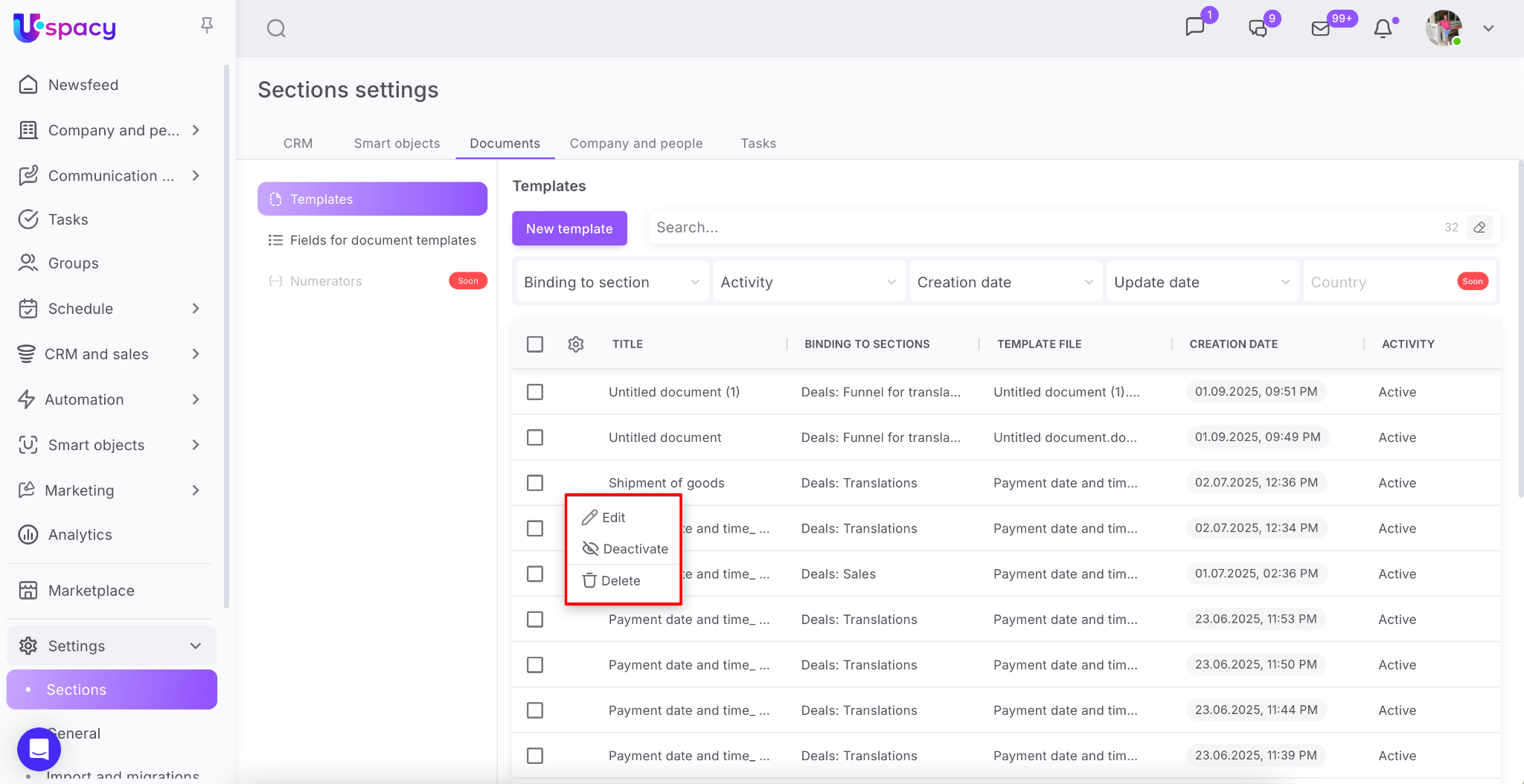Check the Untitled document (1) row checkbox
This screenshot has width=1524, height=784.
click(x=535, y=392)
